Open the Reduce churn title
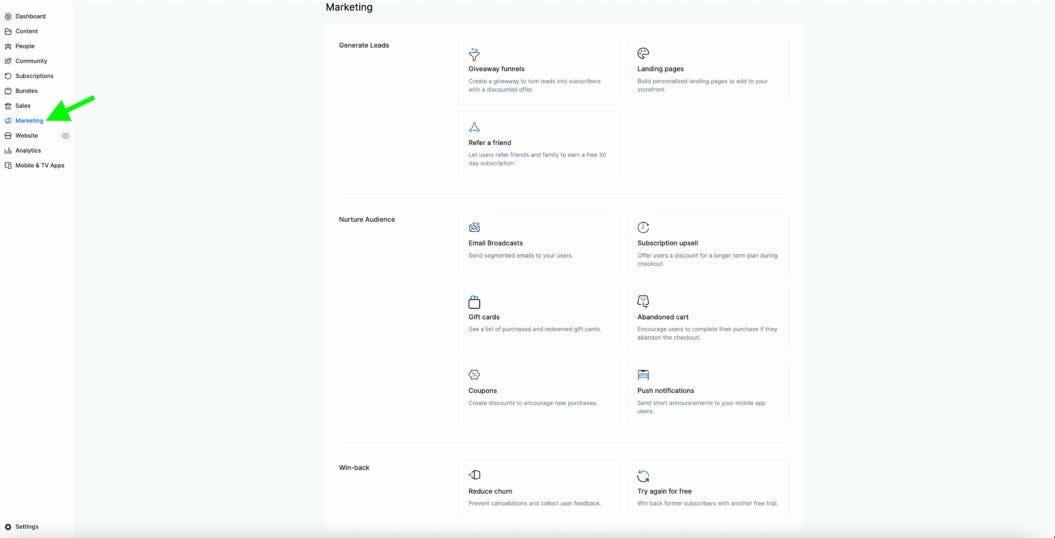 coord(490,491)
